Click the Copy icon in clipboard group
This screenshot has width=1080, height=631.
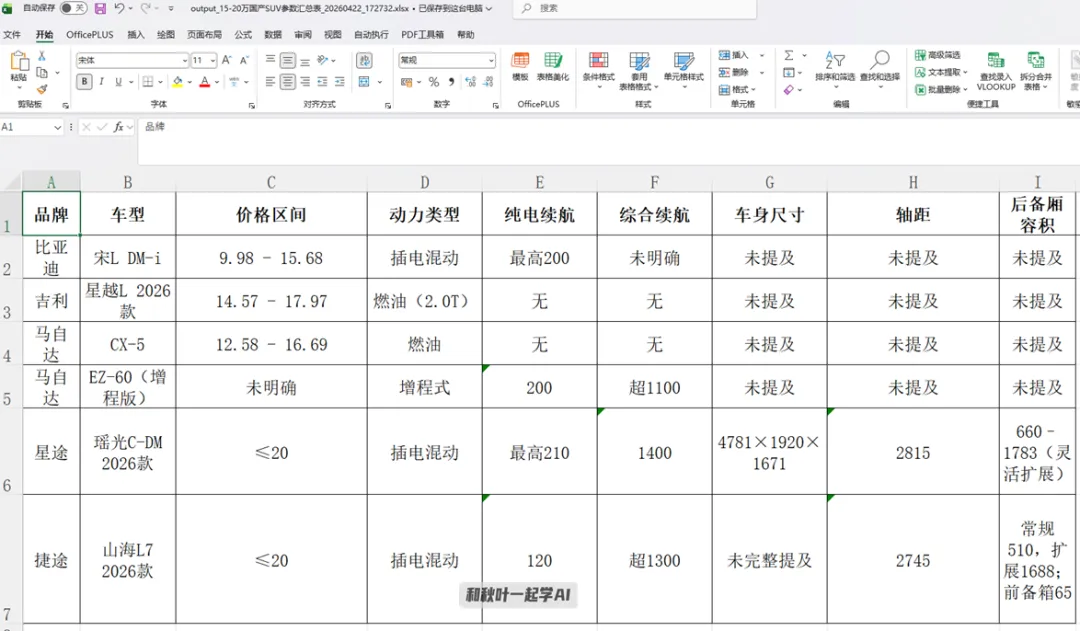point(42,72)
